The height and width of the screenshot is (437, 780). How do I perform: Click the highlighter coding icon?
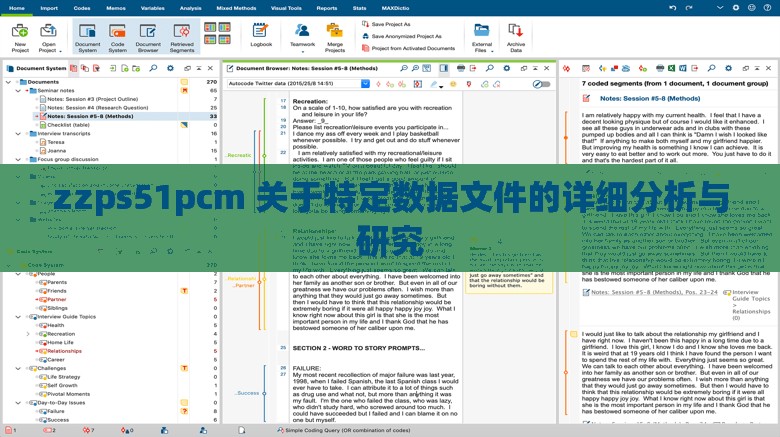click(x=434, y=84)
